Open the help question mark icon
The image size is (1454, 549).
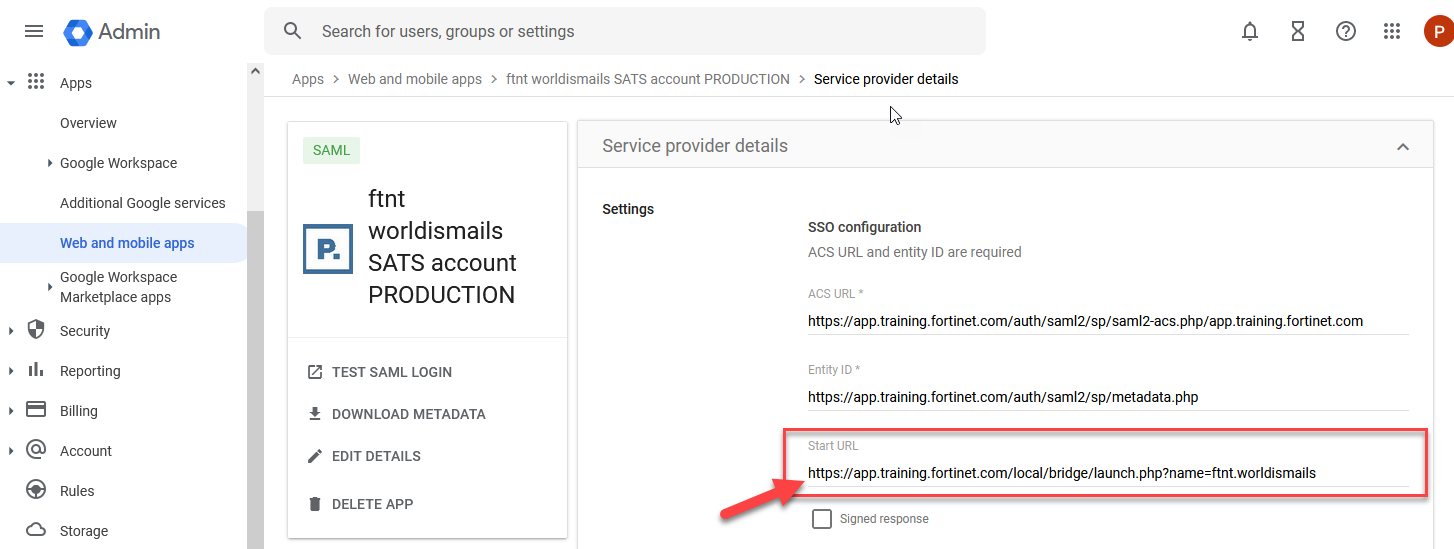click(x=1346, y=31)
